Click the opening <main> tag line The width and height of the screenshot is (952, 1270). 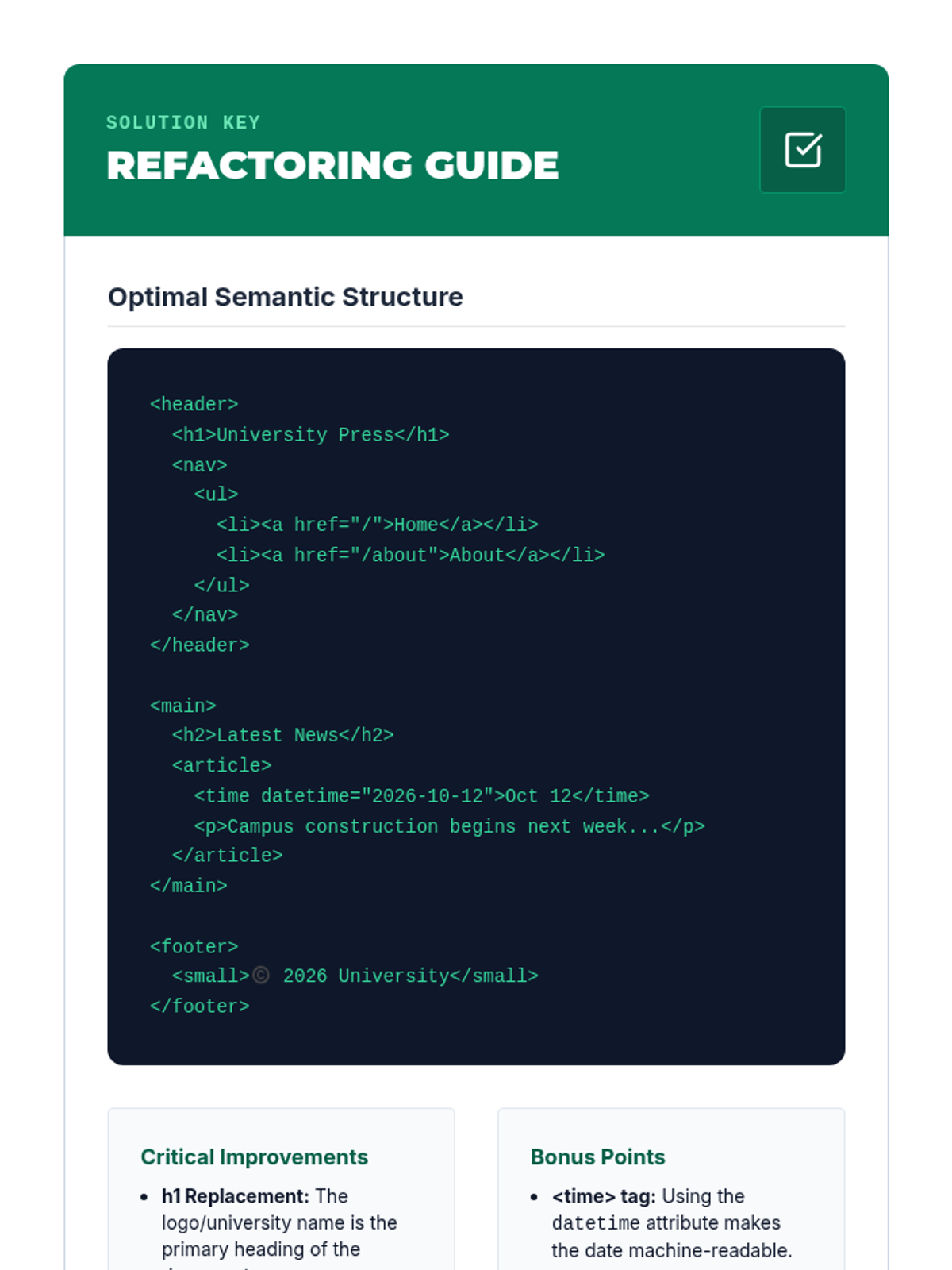coord(182,706)
